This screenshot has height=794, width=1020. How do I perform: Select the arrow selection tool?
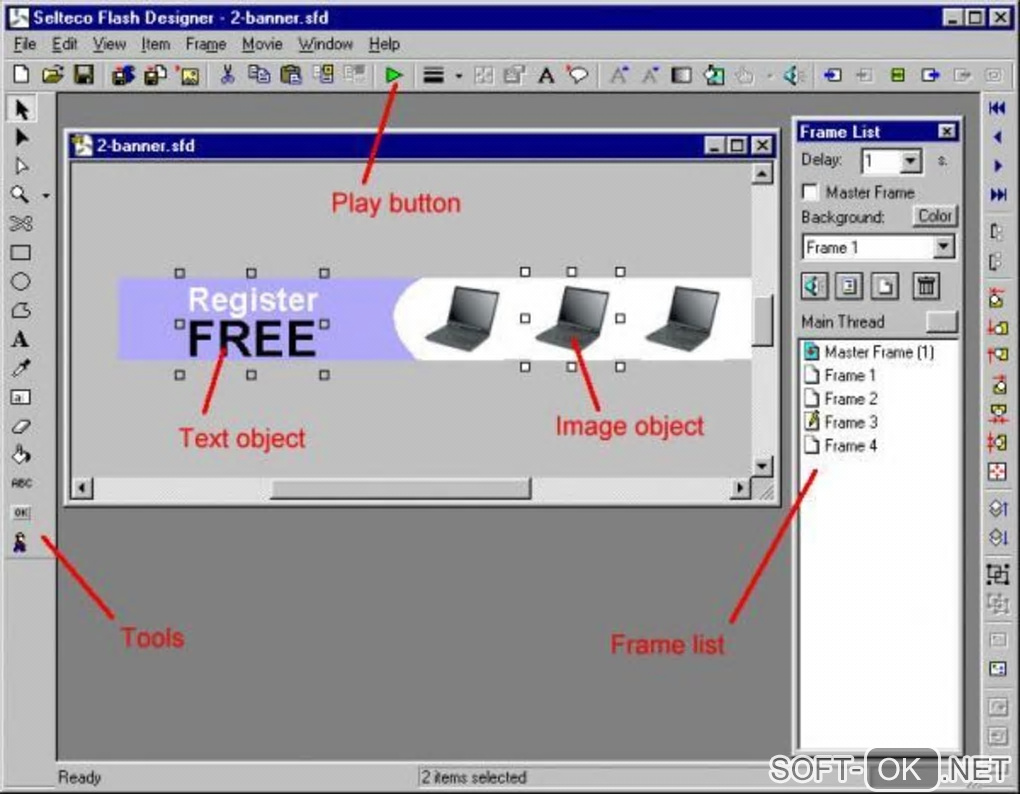tap(21, 109)
